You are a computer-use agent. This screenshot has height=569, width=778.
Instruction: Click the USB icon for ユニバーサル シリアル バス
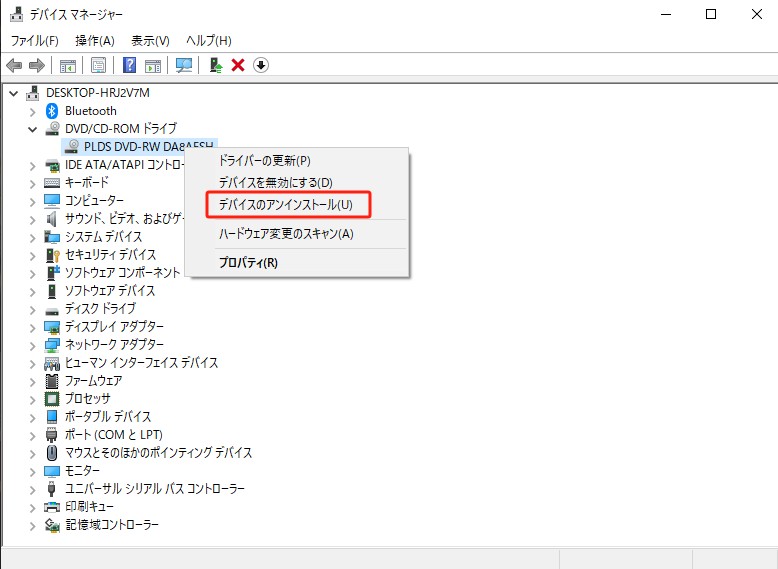(x=52, y=489)
